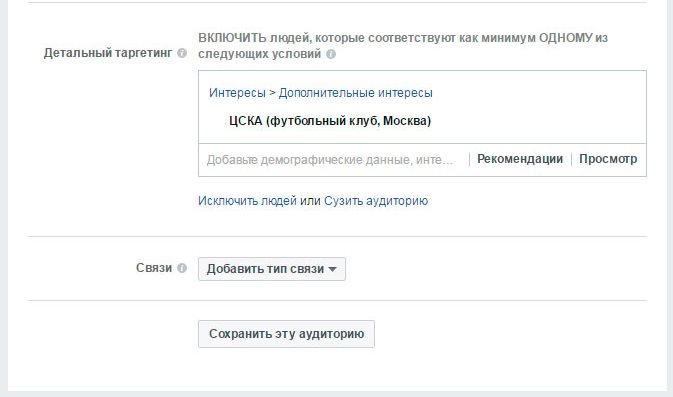Click the Интересы breadcrumb link
The image size is (673, 397).
click(x=237, y=93)
